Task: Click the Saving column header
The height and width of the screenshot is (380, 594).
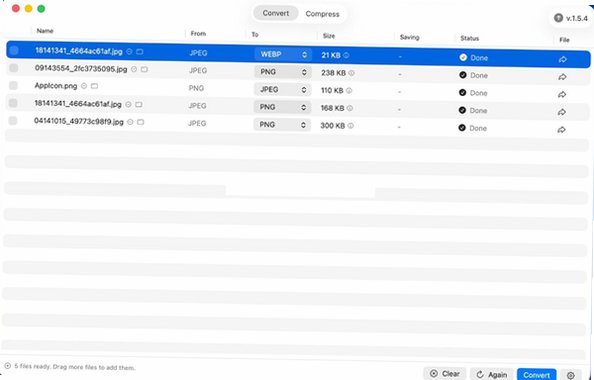Action: (x=410, y=37)
